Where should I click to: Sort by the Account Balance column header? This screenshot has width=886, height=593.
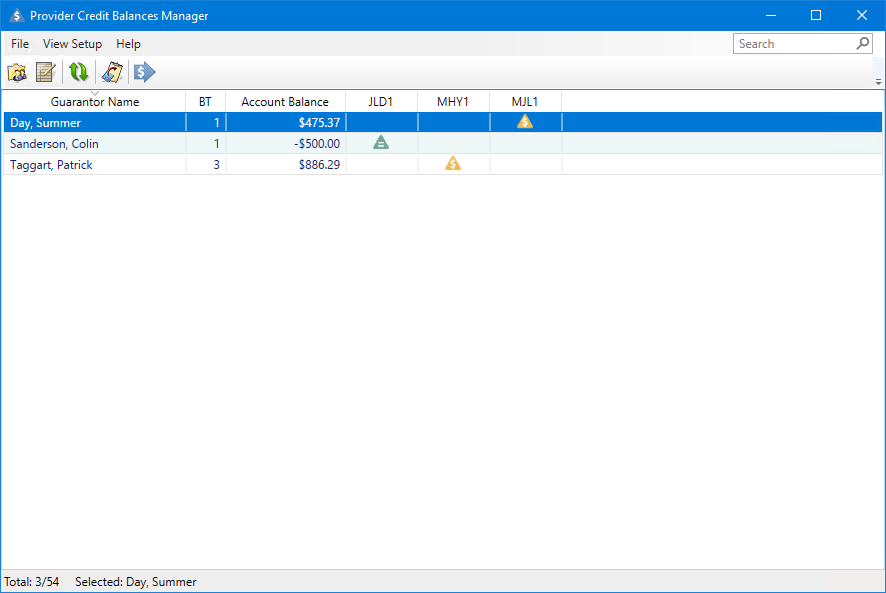click(285, 102)
